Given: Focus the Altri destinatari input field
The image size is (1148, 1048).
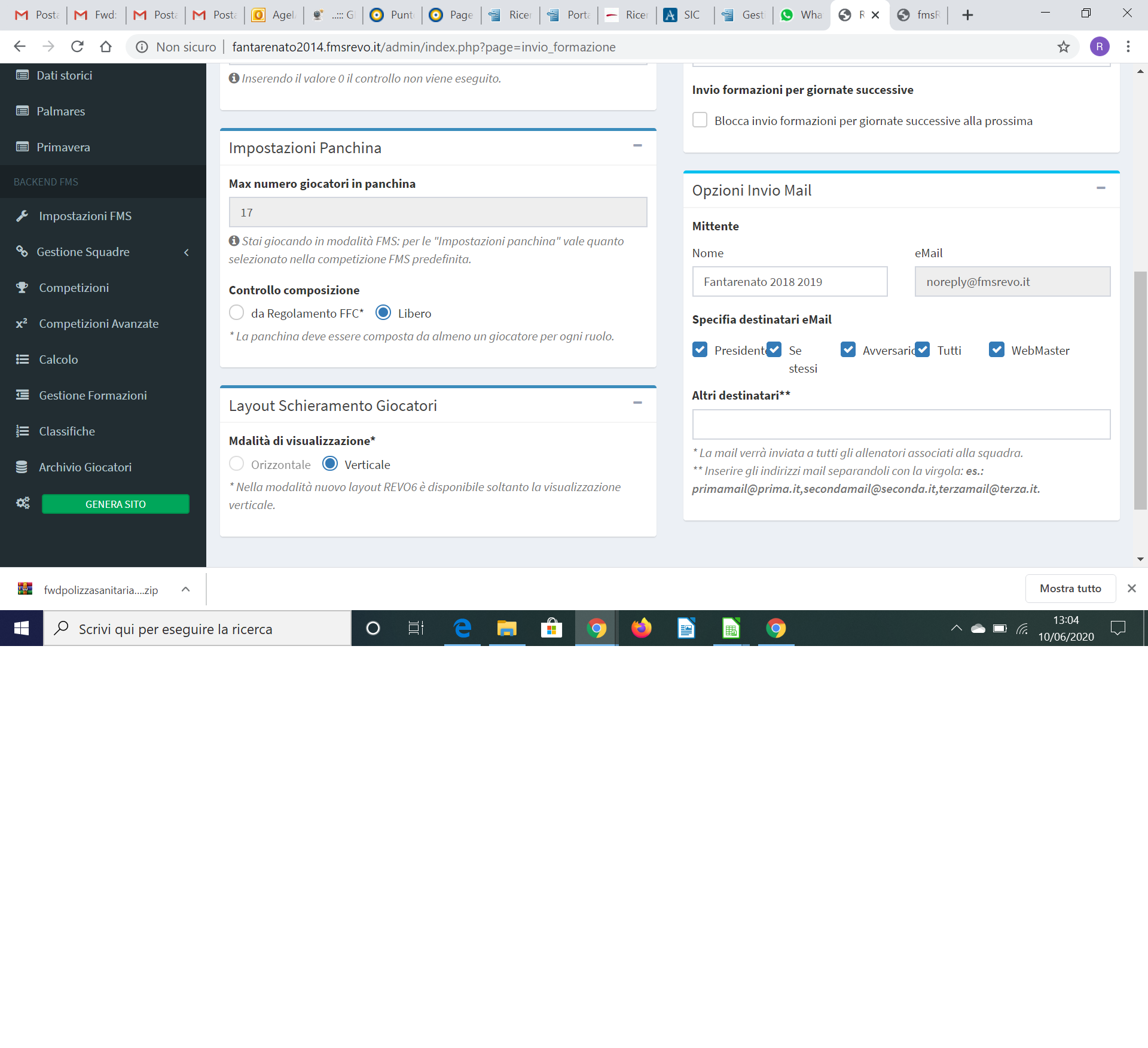Looking at the screenshot, I should pos(901,425).
